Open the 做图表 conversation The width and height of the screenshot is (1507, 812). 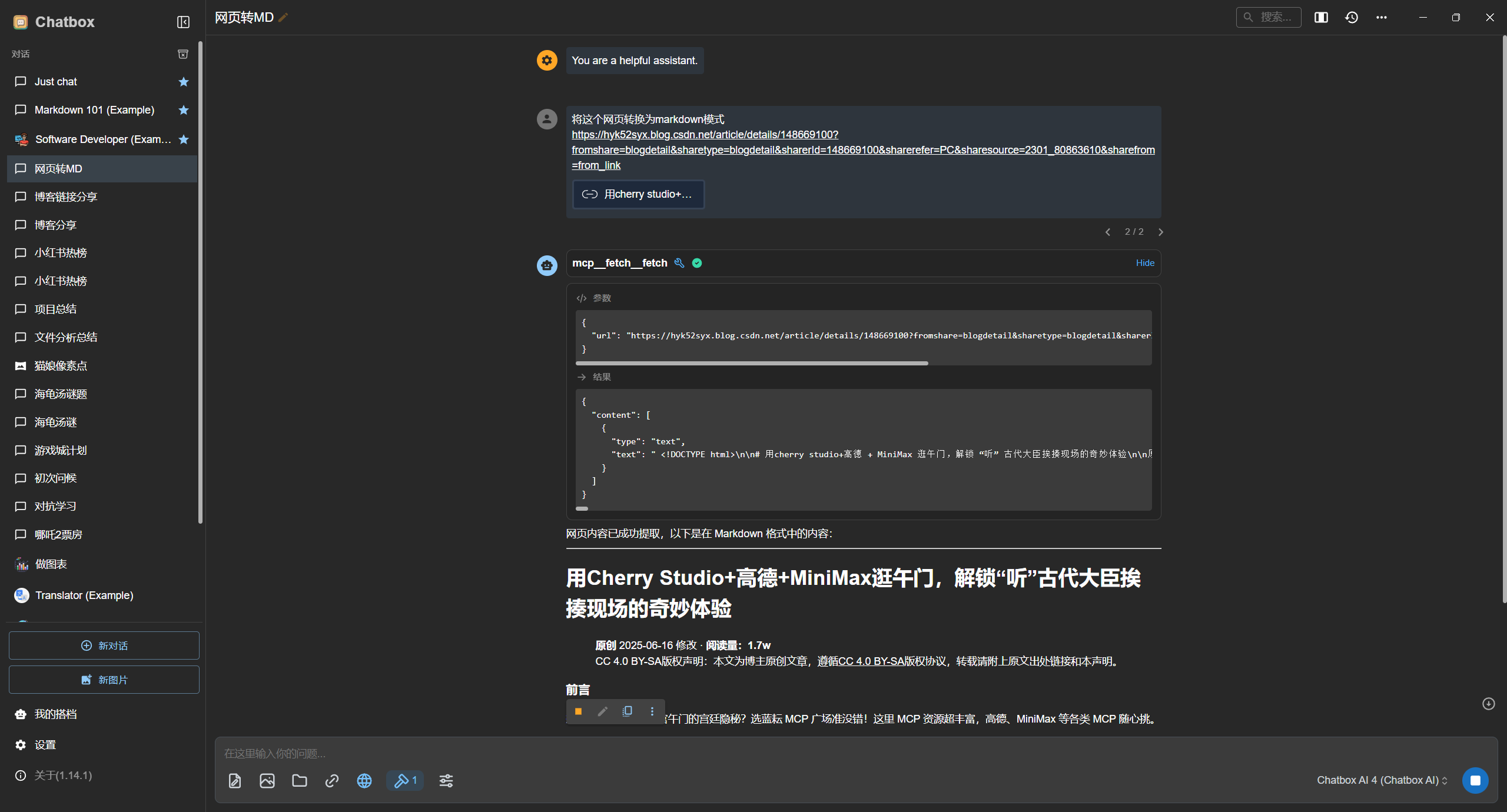[102, 564]
